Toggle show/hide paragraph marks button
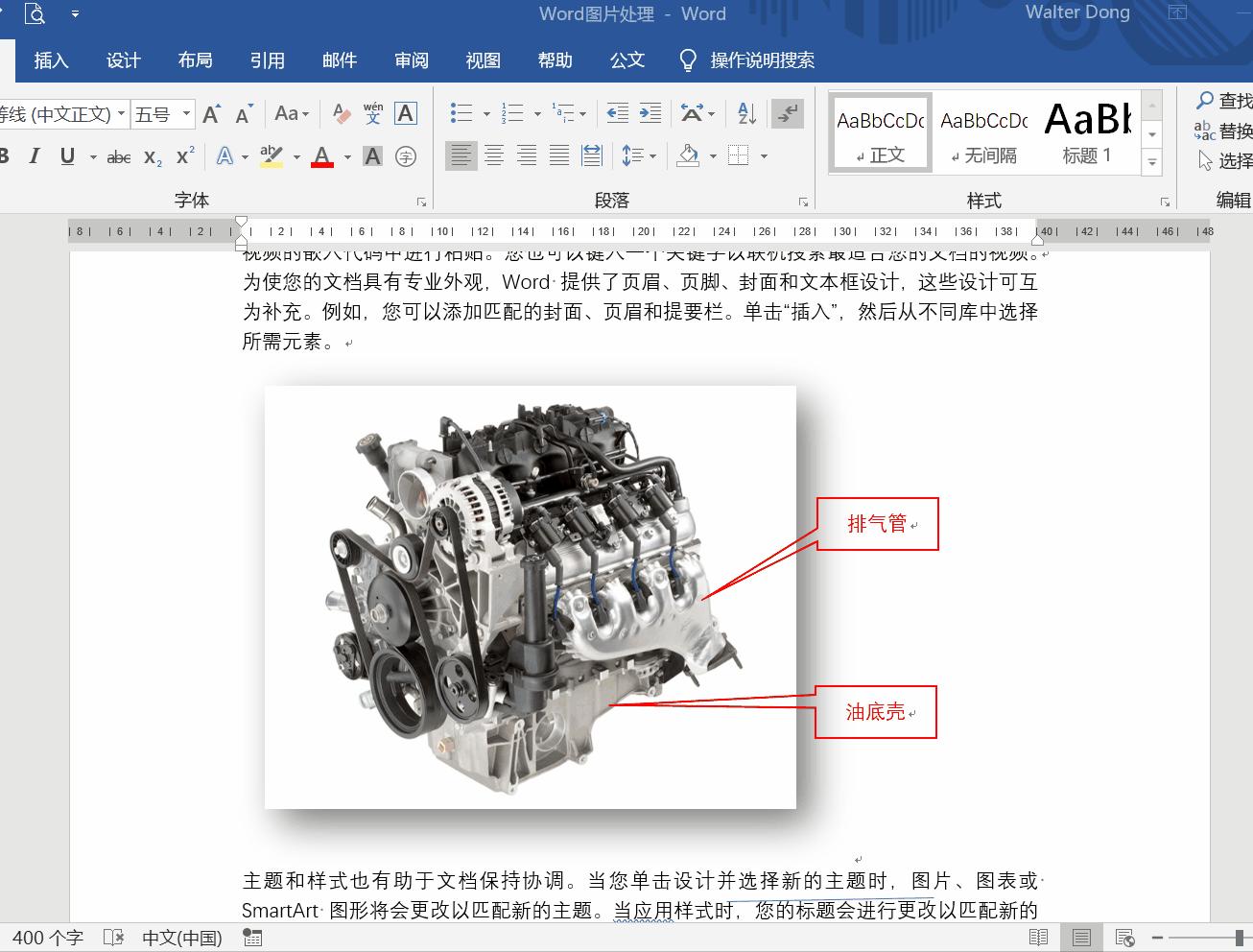Screen dimensions: 1253x952 [x=788, y=114]
